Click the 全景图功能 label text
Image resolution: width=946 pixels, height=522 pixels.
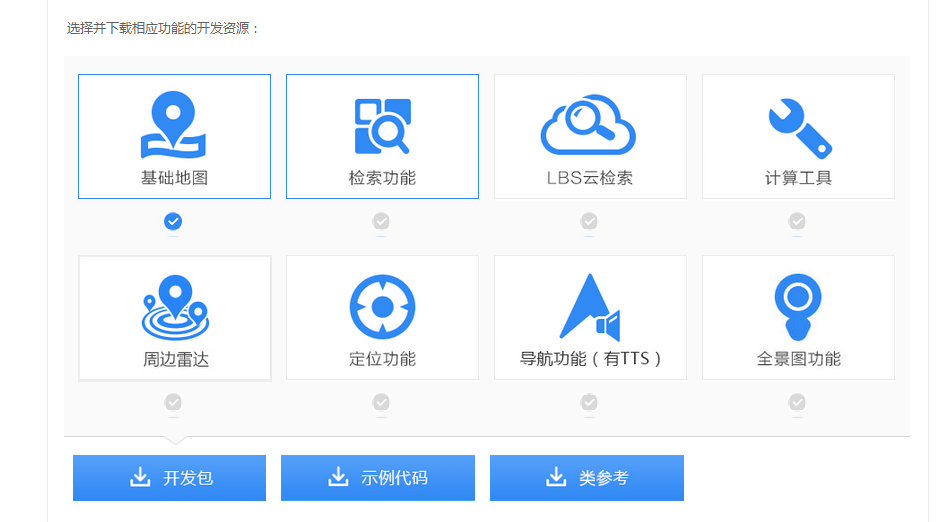point(799,359)
